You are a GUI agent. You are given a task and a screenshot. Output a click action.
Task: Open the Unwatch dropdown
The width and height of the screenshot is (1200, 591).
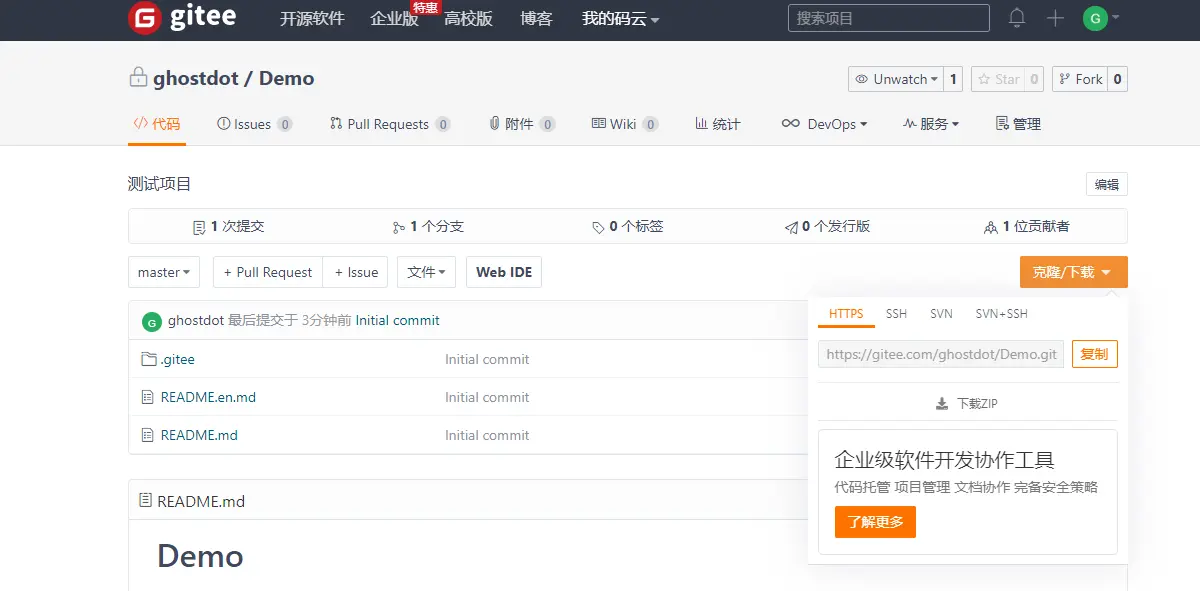(x=896, y=79)
